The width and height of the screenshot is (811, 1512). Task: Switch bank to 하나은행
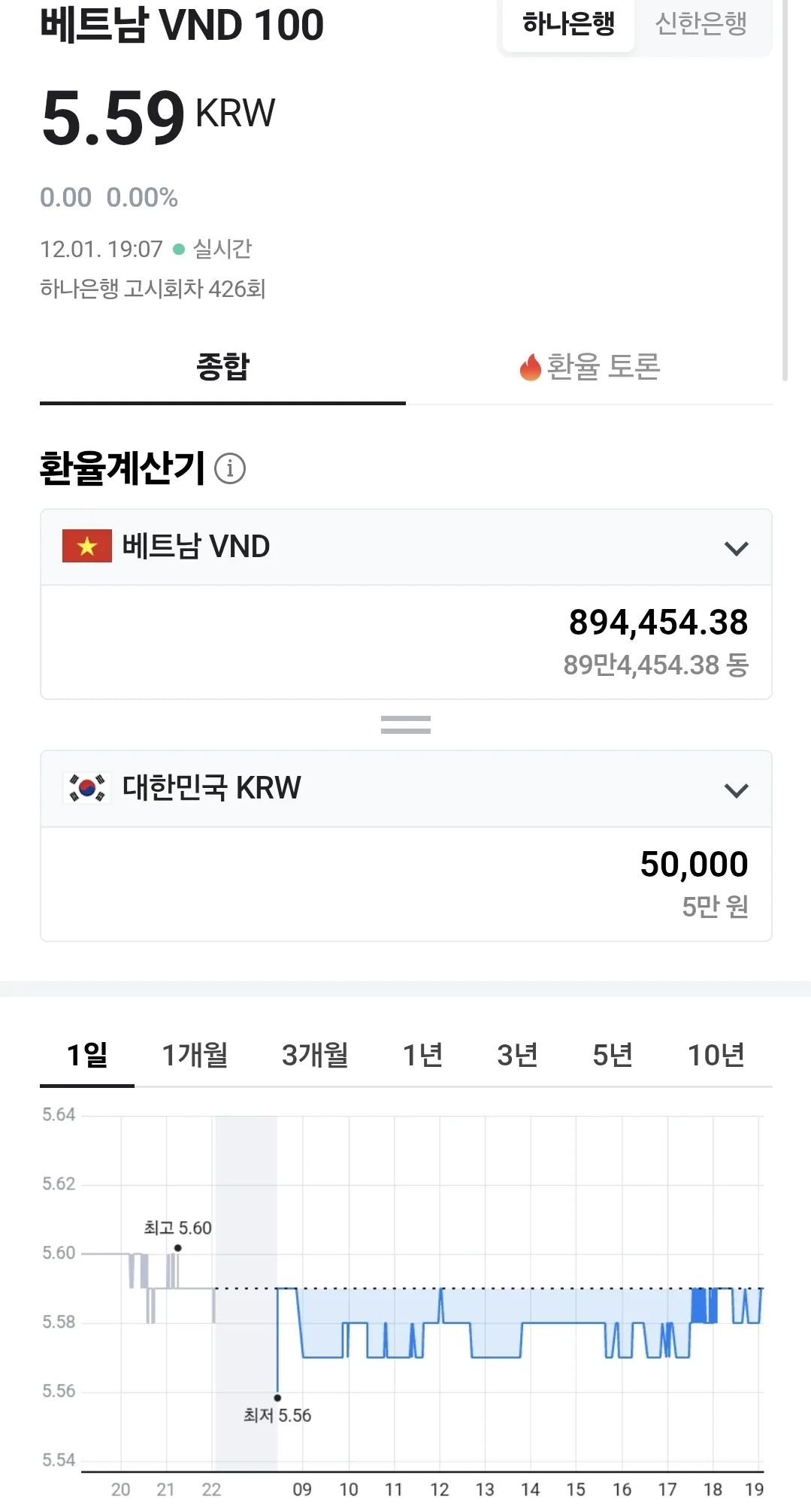click(x=568, y=25)
